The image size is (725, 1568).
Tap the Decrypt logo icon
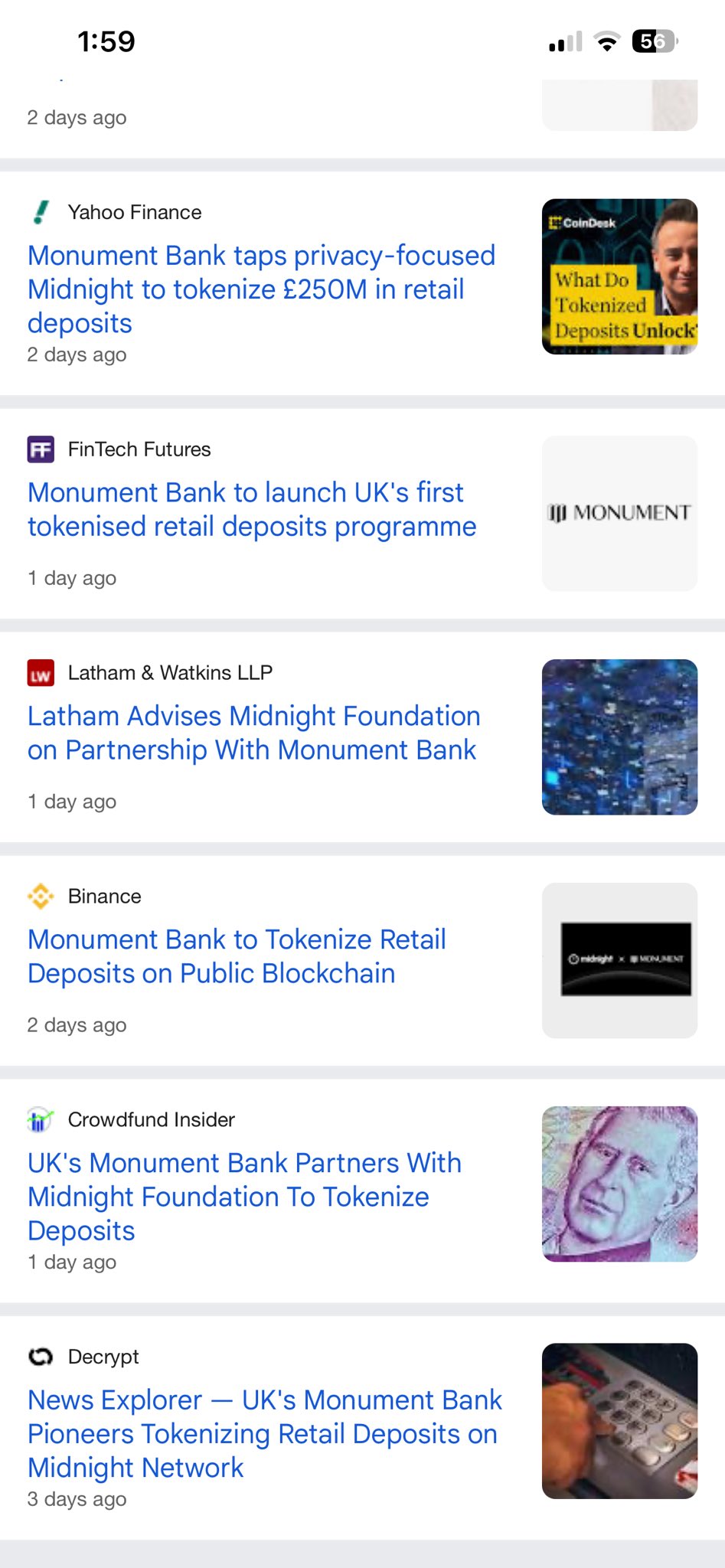[x=41, y=1357]
